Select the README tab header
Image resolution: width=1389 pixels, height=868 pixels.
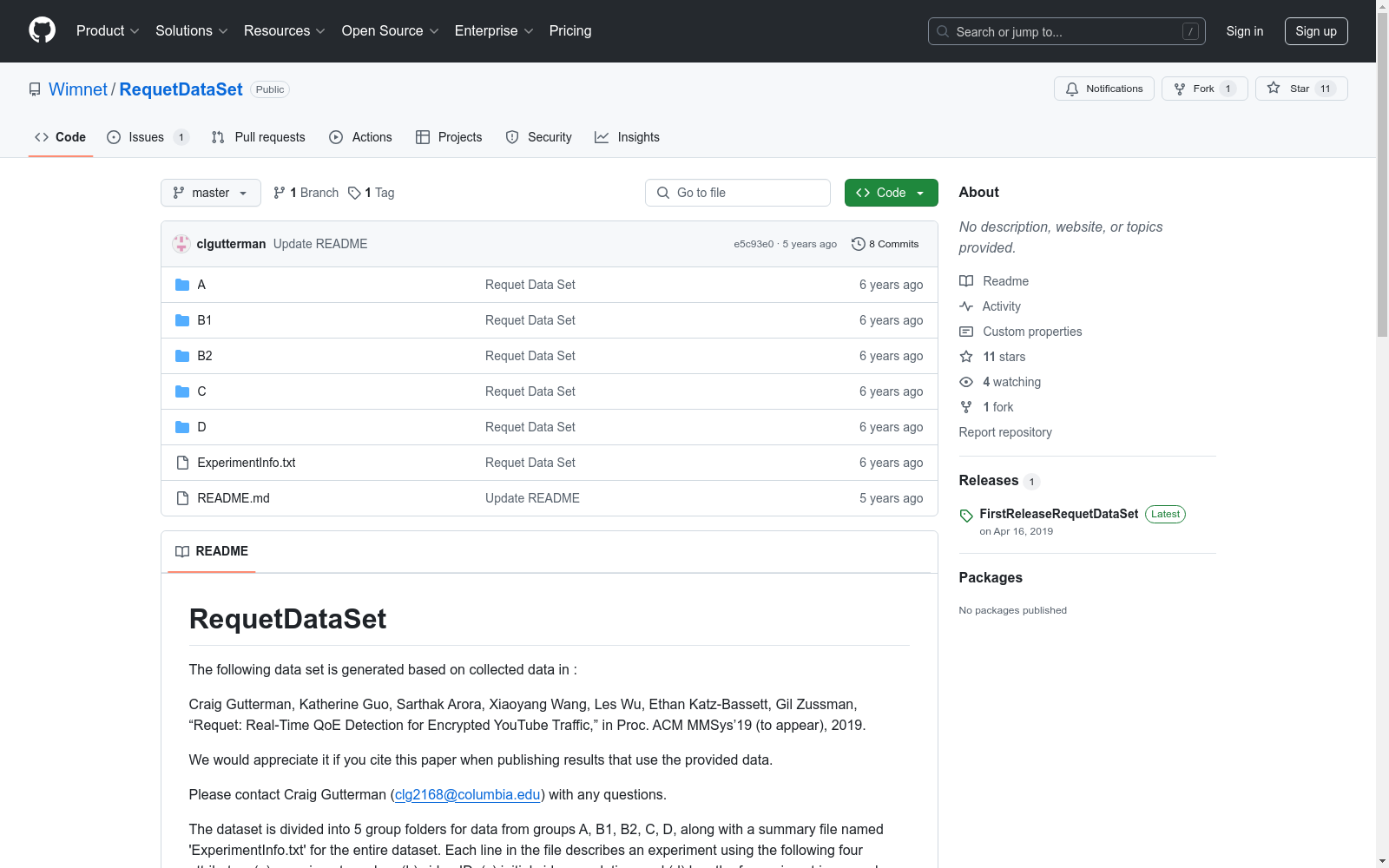click(x=212, y=551)
